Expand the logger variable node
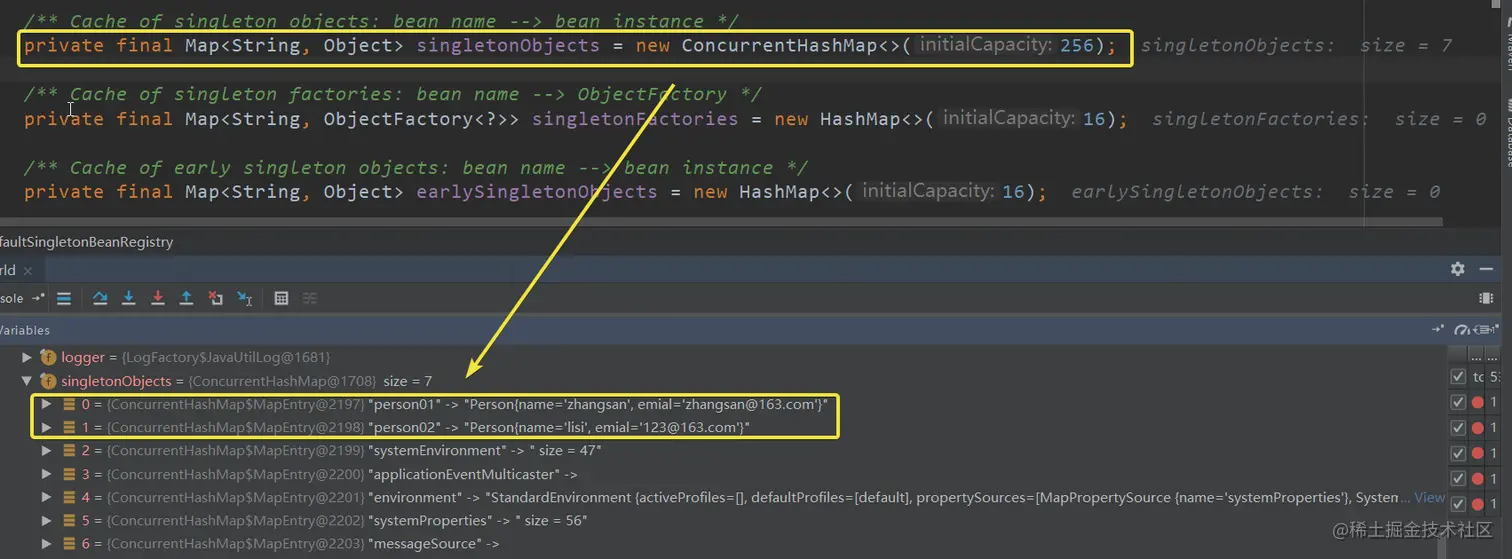1512x559 pixels. click(x=27, y=357)
